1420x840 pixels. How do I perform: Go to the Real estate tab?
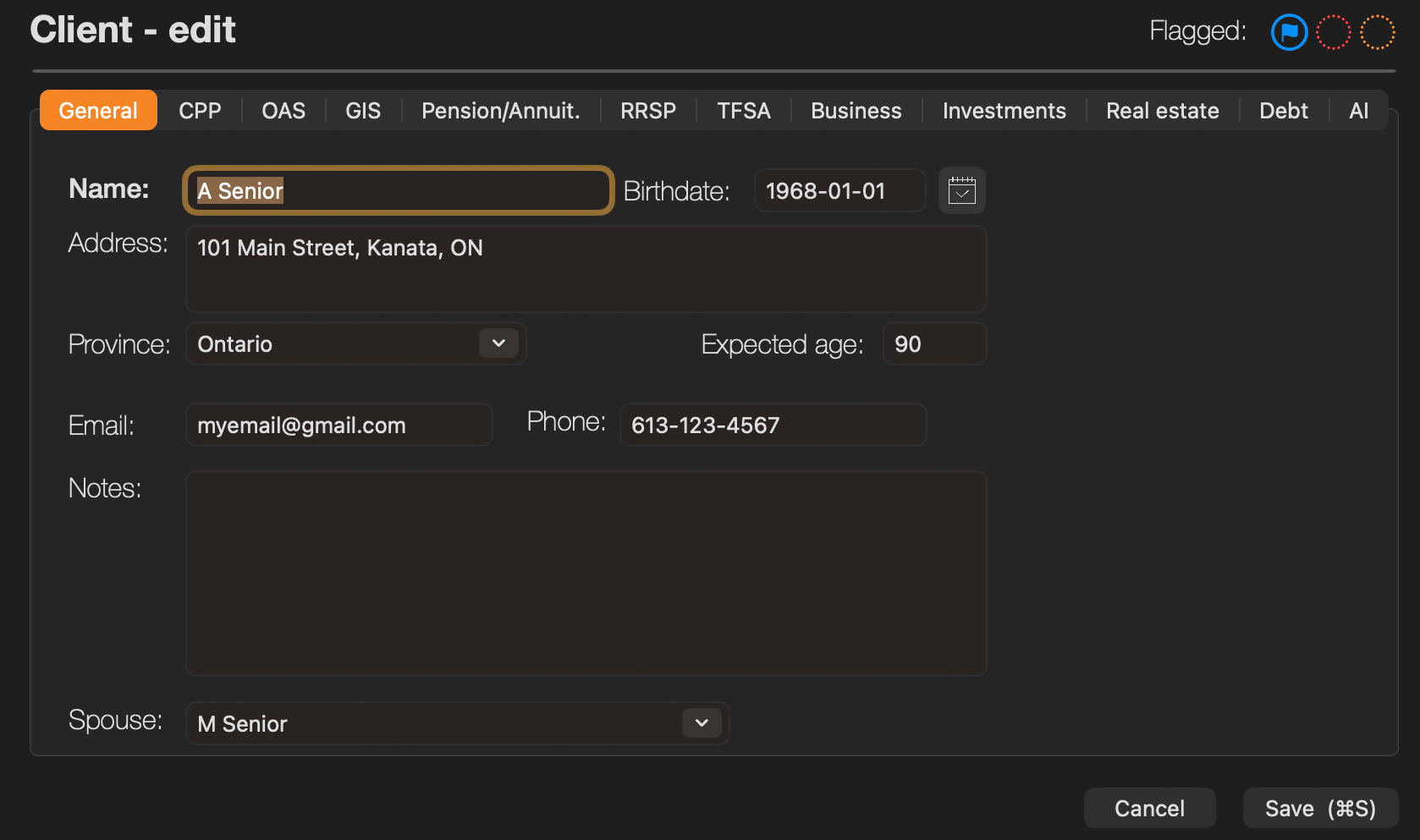(x=1163, y=110)
